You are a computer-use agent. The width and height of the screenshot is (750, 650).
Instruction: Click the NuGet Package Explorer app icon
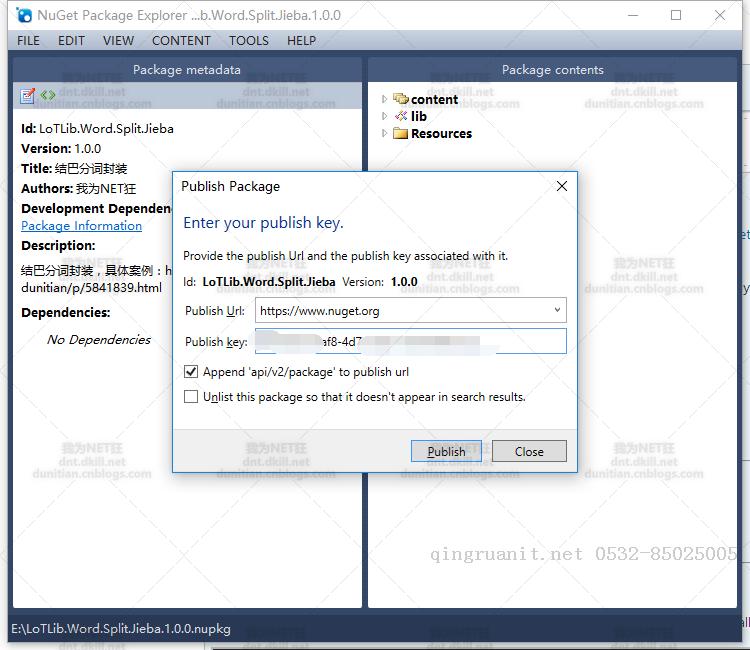[x=24, y=15]
